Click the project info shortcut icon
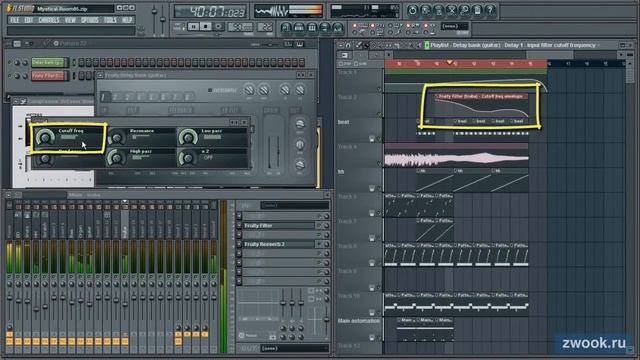The width and height of the screenshot is (640, 360). coord(477,11)
